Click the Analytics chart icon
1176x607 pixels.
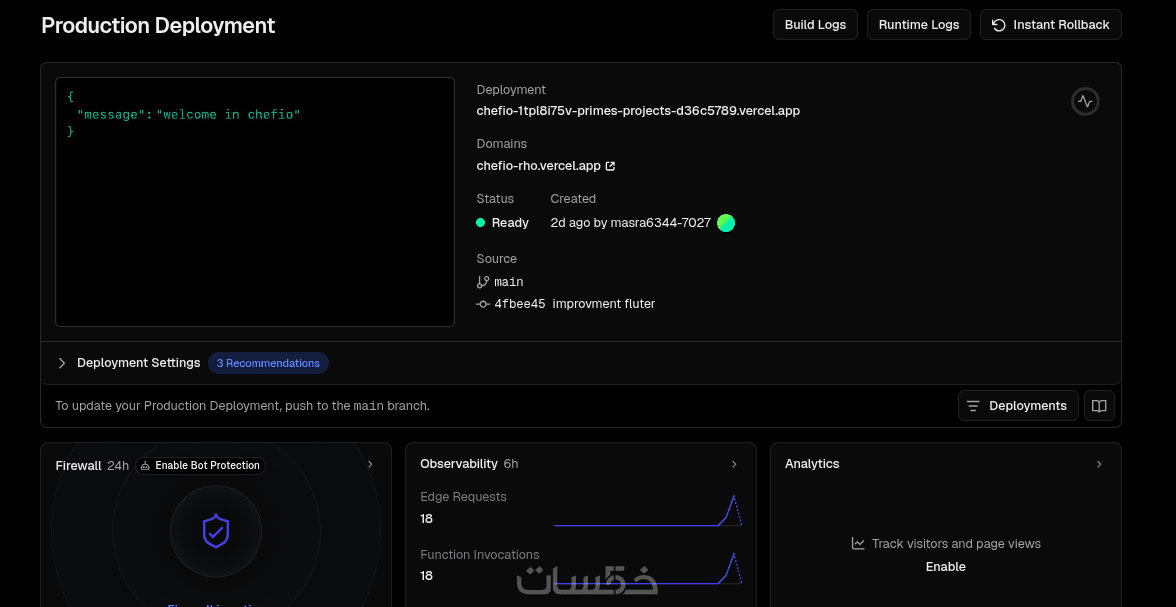(x=858, y=544)
